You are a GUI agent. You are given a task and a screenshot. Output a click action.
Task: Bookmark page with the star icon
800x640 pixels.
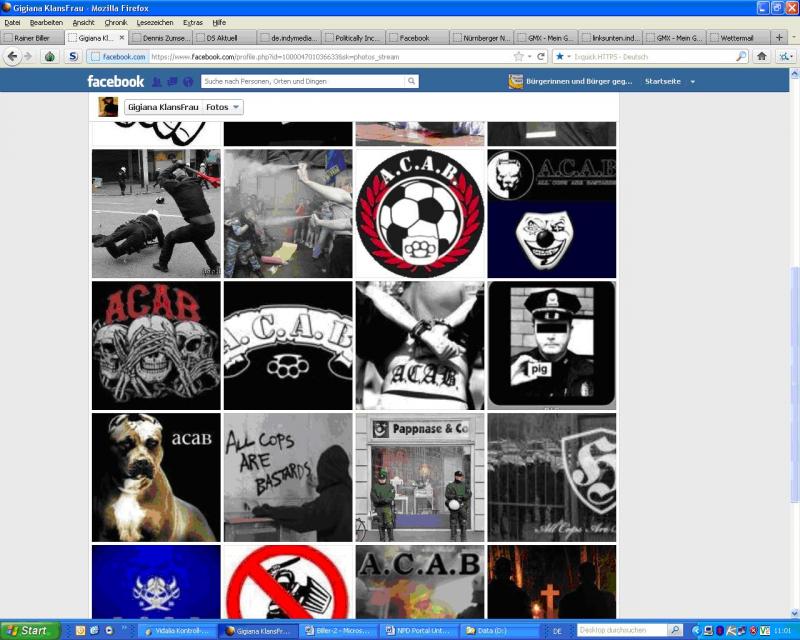tap(518, 56)
